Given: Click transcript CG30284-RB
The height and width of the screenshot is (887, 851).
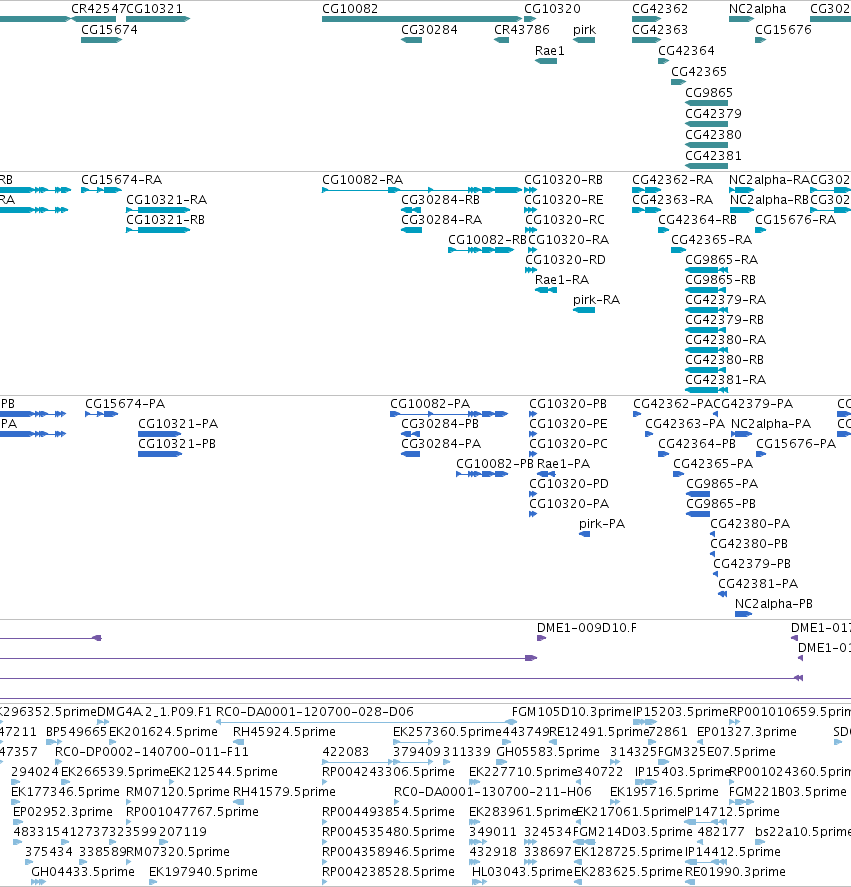Looking at the screenshot, I should tap(411, 210).
